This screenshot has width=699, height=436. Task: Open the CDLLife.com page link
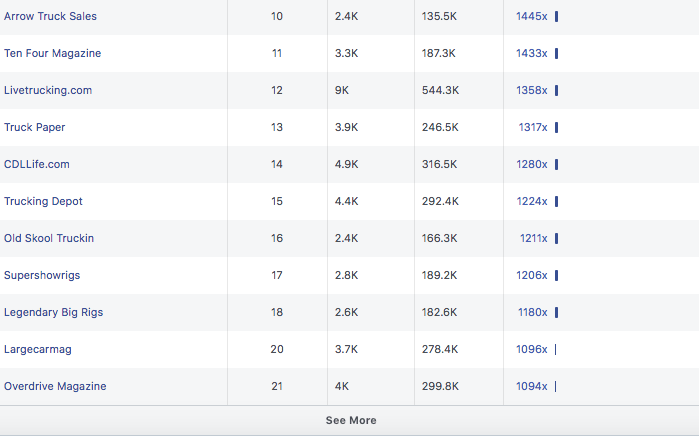37,164
